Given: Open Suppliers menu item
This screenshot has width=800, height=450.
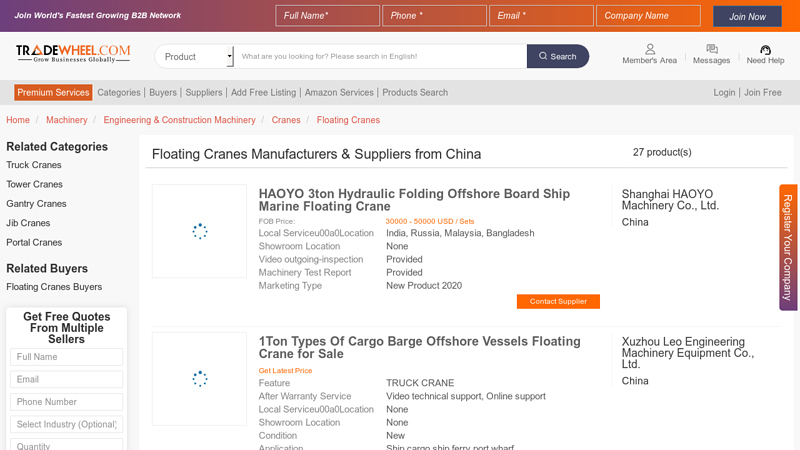Looking at the screenshot, I should [204, 92].
